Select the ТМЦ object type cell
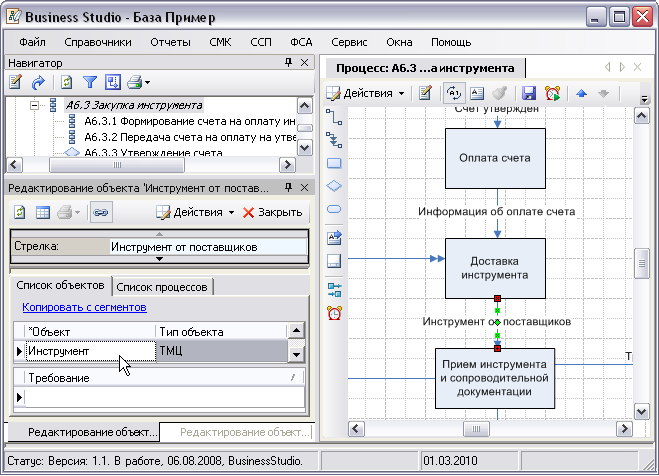The height and width of the screenshot is (476, 659). point(222,351)
